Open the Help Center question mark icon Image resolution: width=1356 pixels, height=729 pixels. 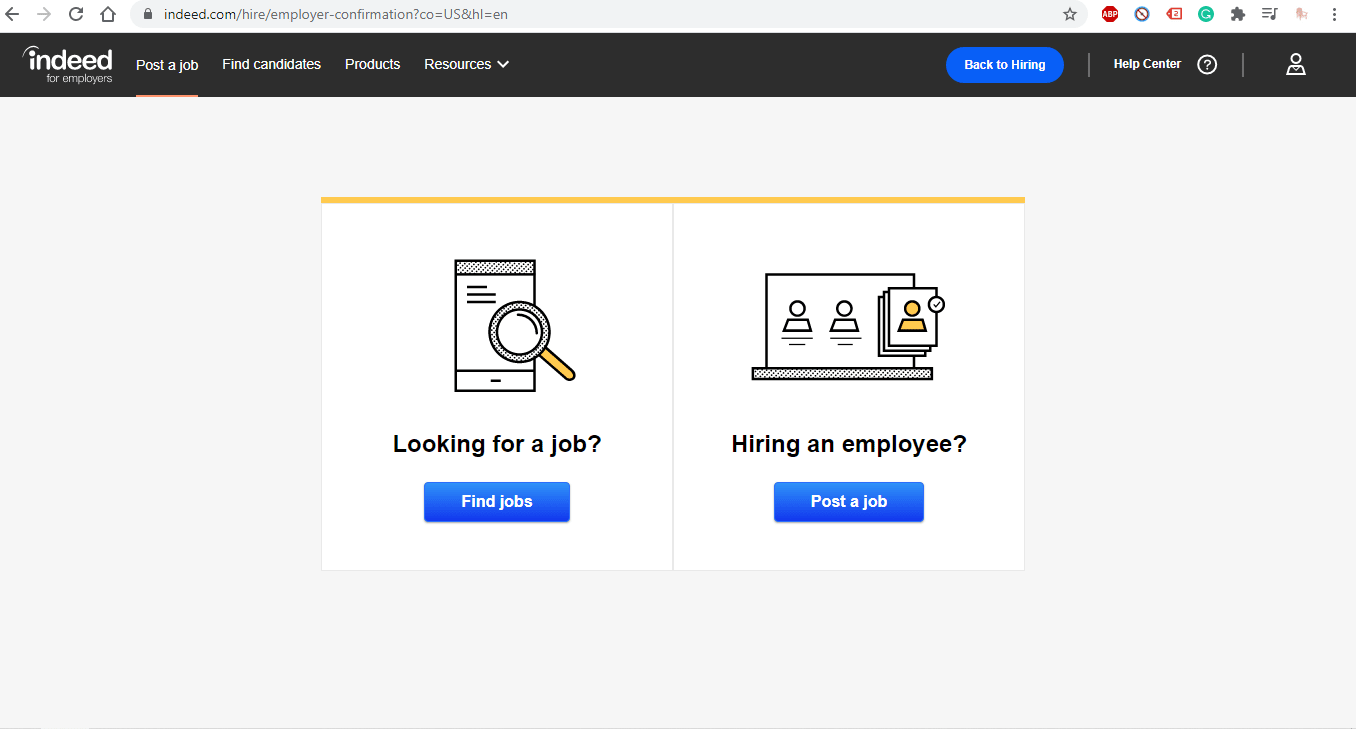coord(1207,64)
